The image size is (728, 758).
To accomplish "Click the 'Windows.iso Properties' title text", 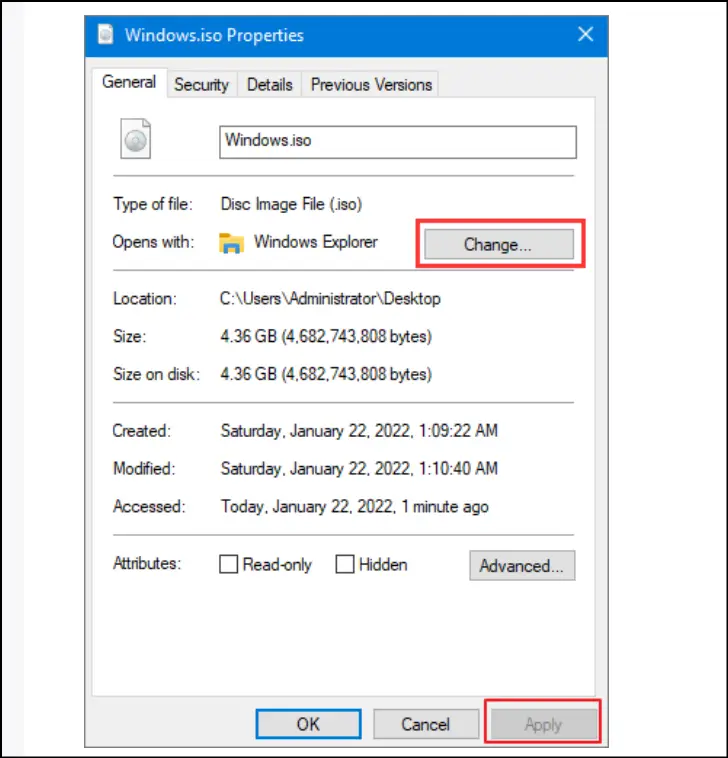I will [x=214, y=35].
